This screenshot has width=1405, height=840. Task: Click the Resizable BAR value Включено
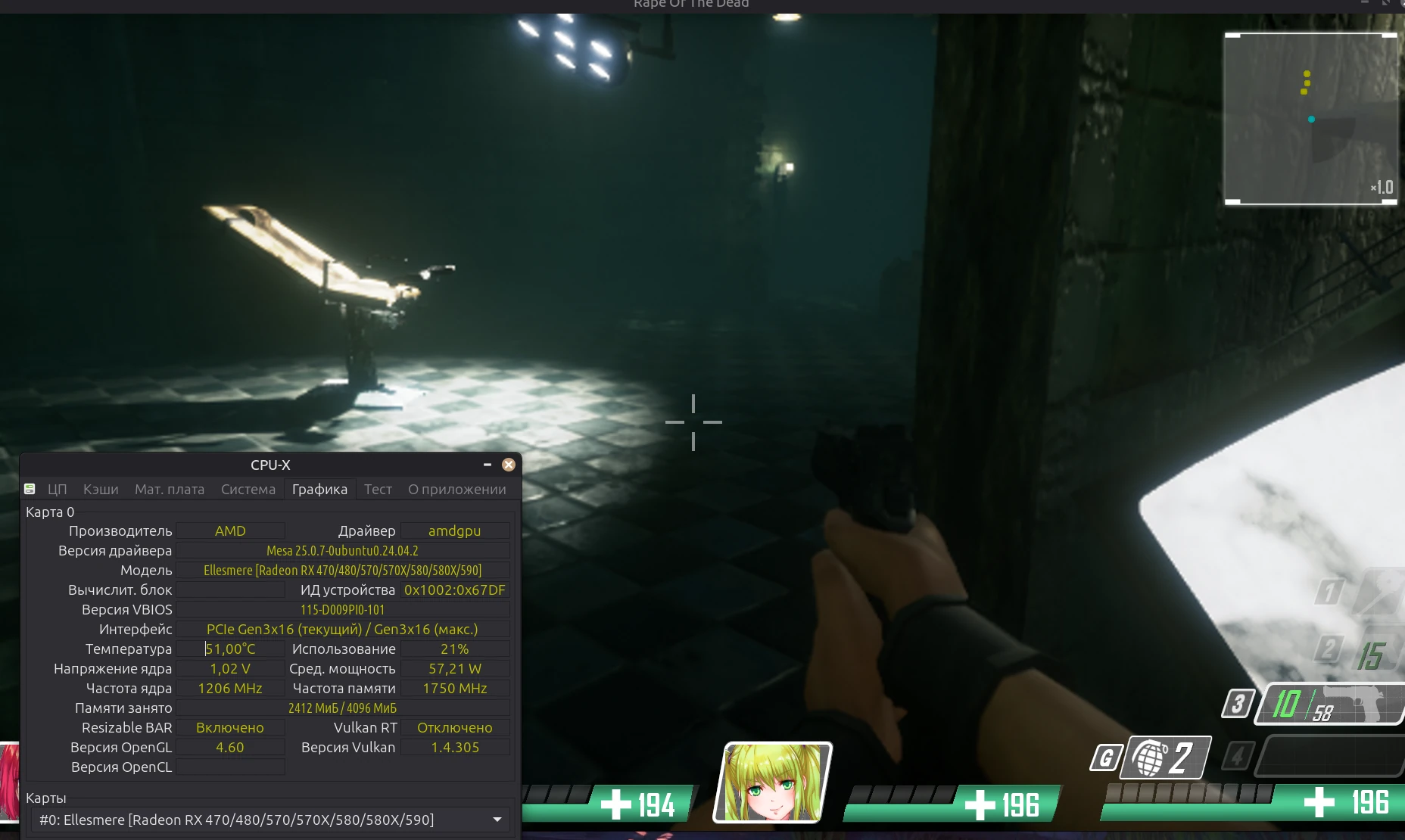231,728
